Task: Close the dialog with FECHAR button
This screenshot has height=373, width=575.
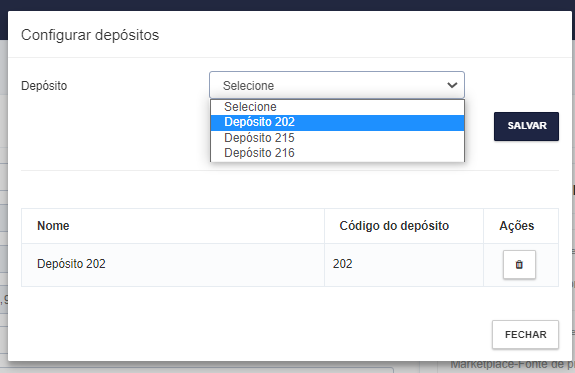Action: [x=525, y=334]
